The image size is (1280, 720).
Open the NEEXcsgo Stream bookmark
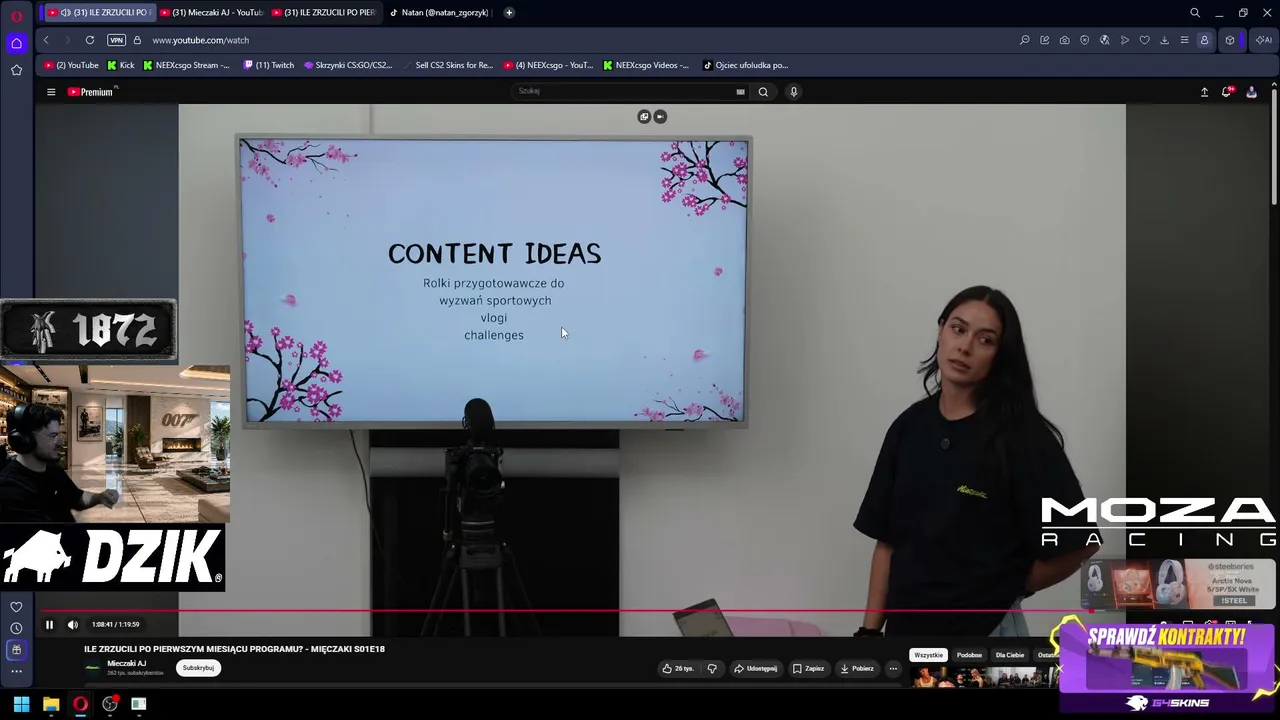[186, 65]
